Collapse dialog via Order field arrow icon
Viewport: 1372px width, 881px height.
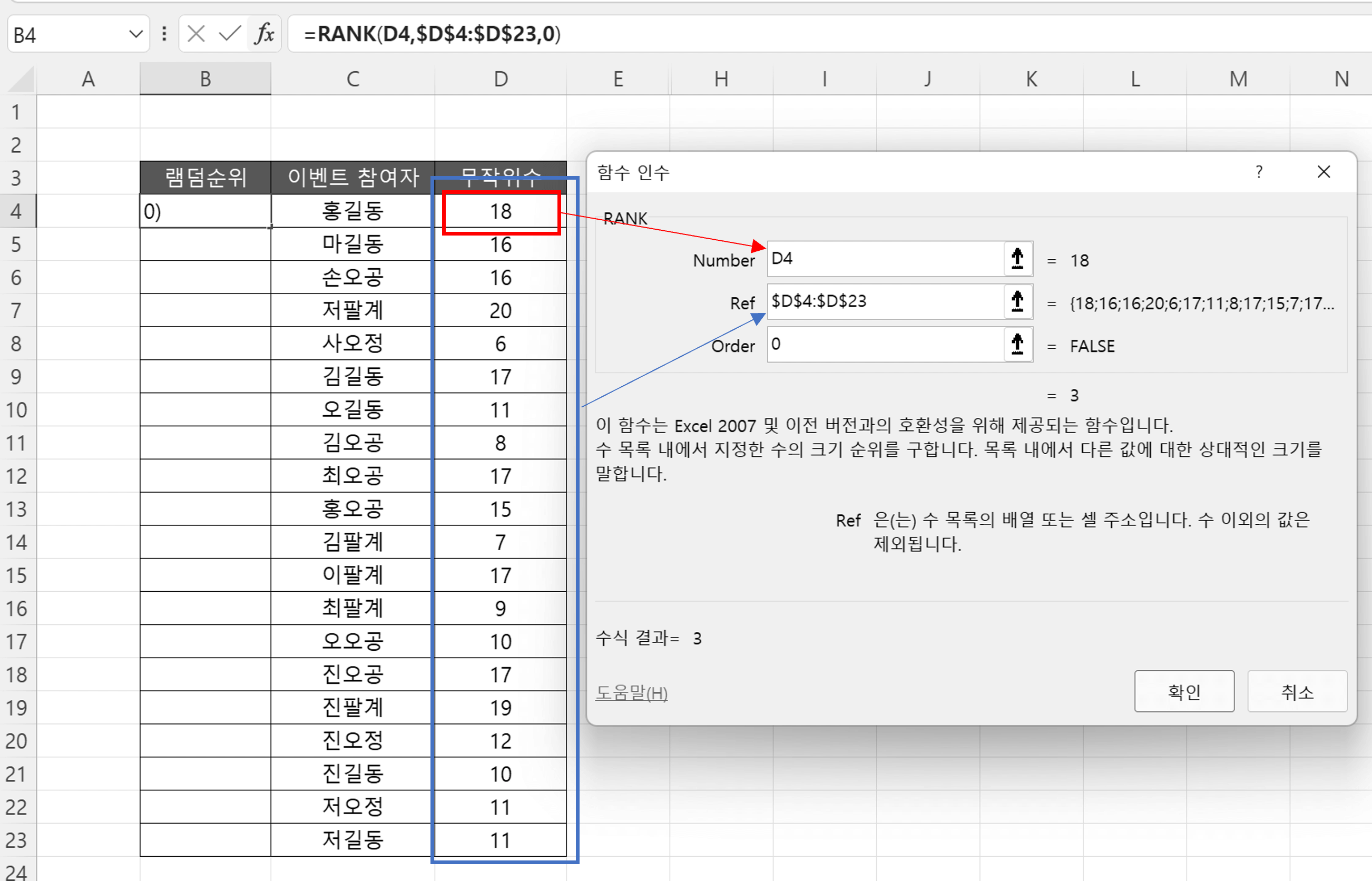tap(1017, 345)
